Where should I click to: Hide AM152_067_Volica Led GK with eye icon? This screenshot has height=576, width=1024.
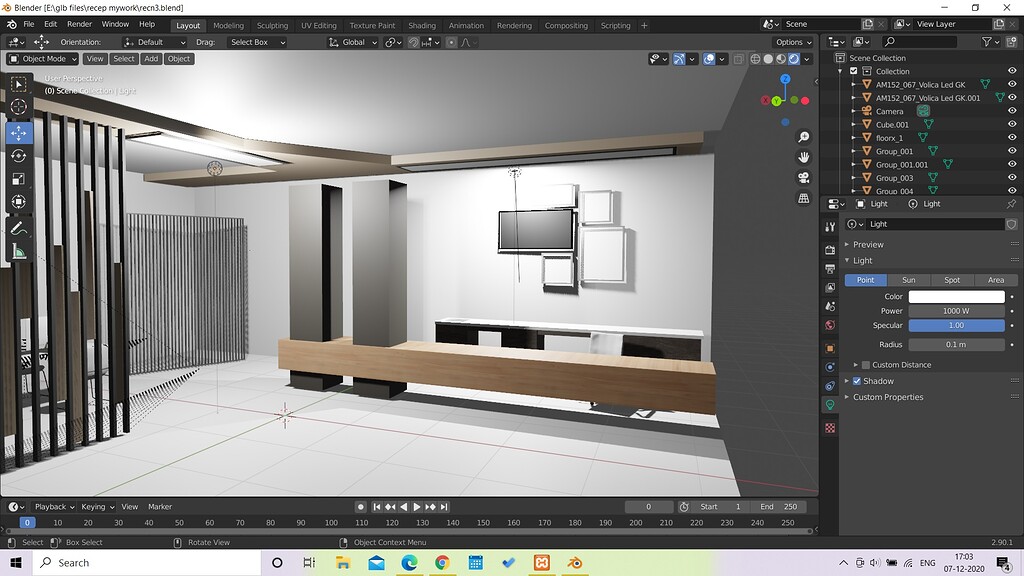tap(1012, 84)
